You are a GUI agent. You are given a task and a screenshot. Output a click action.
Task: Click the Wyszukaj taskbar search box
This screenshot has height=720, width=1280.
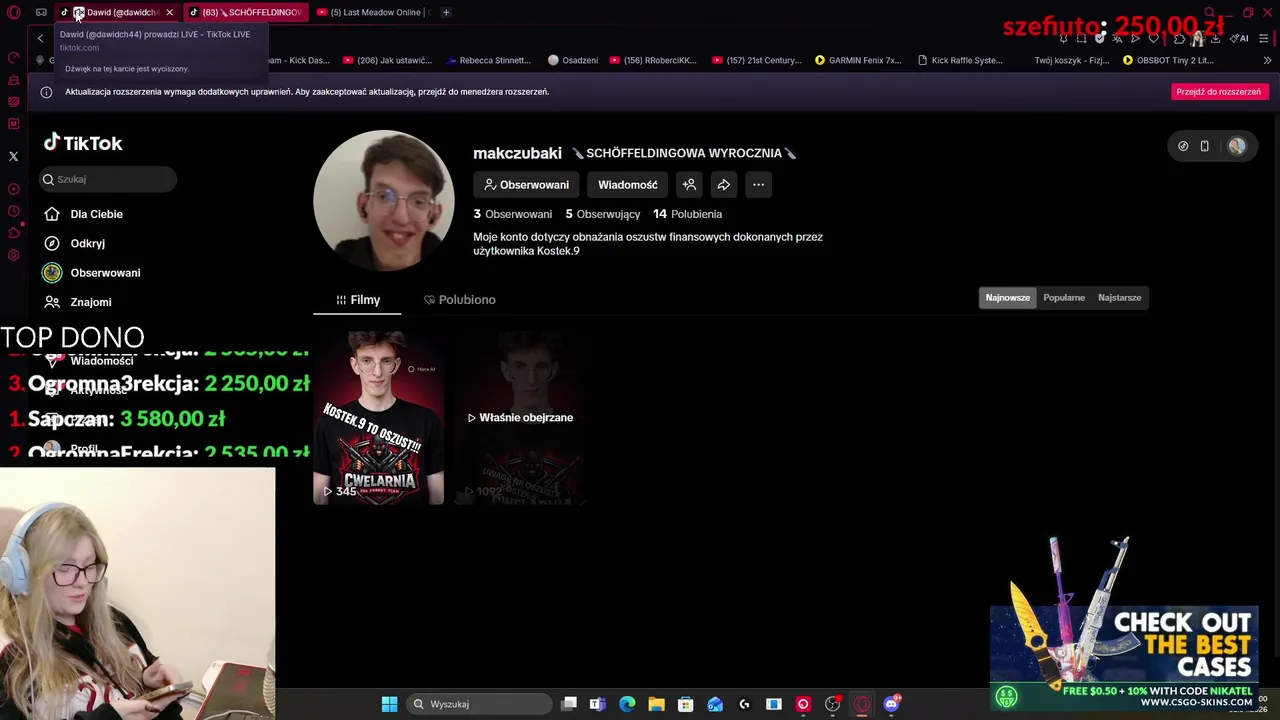click(x=477, y=704)
